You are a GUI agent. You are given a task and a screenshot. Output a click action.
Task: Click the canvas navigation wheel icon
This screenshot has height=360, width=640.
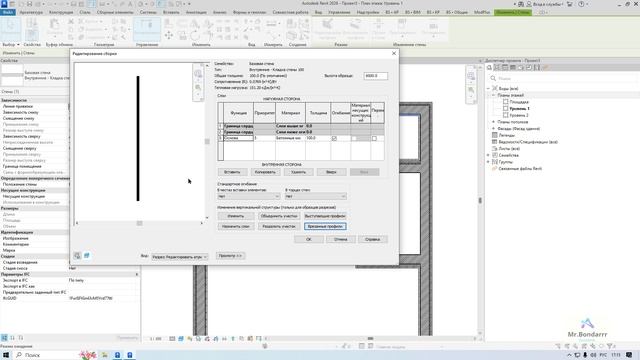tap(471, 76)
